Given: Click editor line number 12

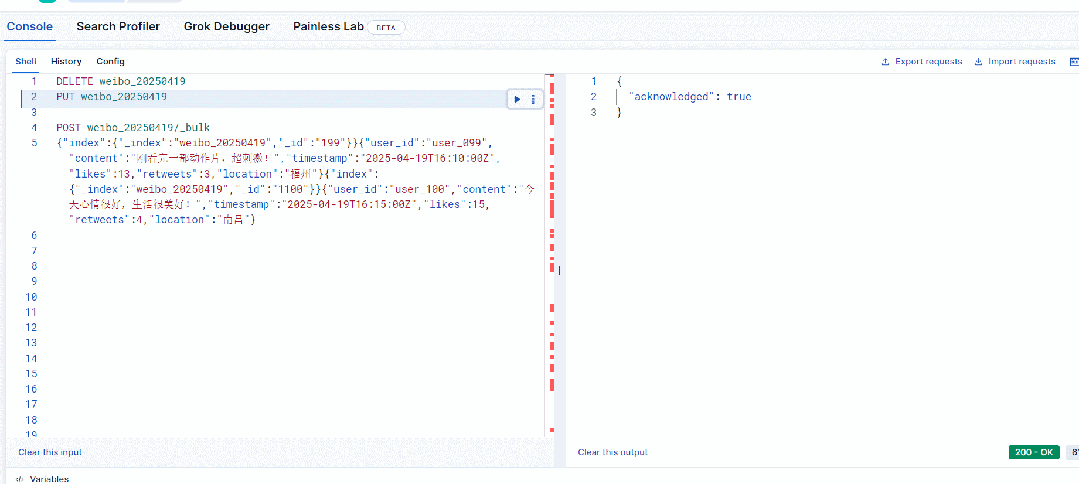Looking at the screenshot, I should pyautogui.click(x=31, y=328).
